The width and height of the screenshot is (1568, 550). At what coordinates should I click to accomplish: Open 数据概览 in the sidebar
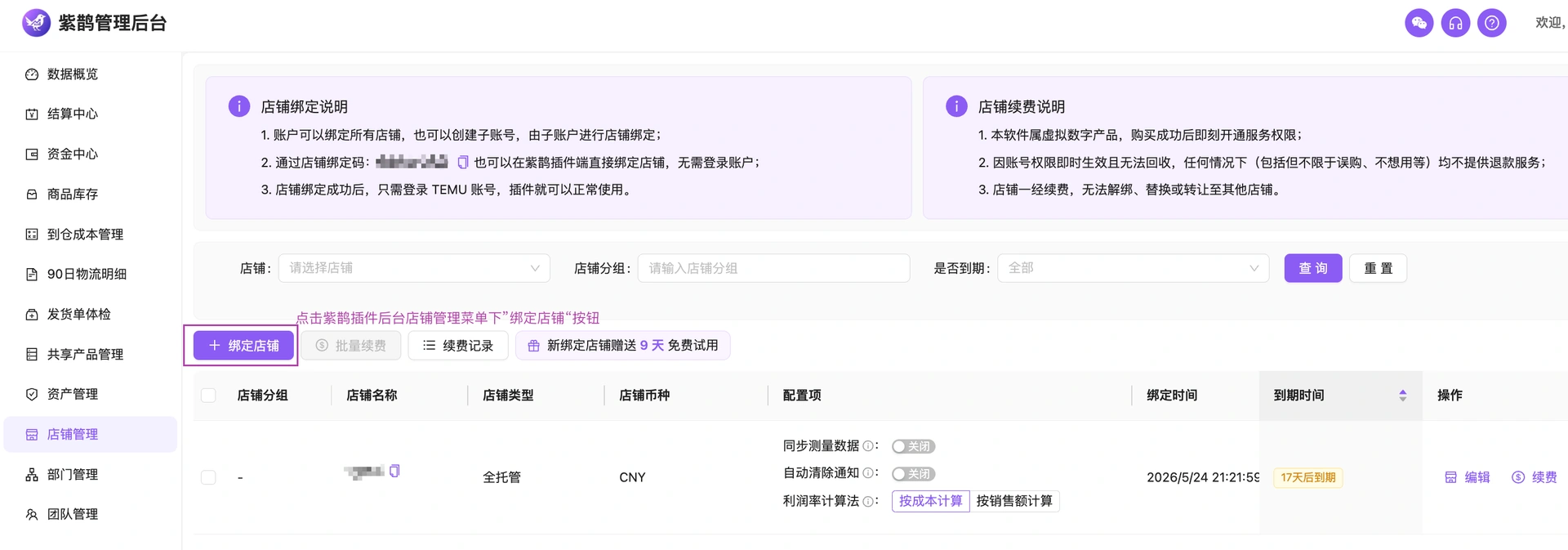pyautogui.click(x=90, y=74)
